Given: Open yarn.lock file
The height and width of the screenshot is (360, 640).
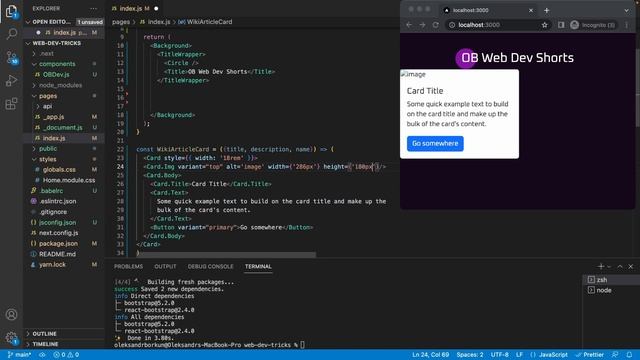Looking at the screenshot, I should coord(52,264).
